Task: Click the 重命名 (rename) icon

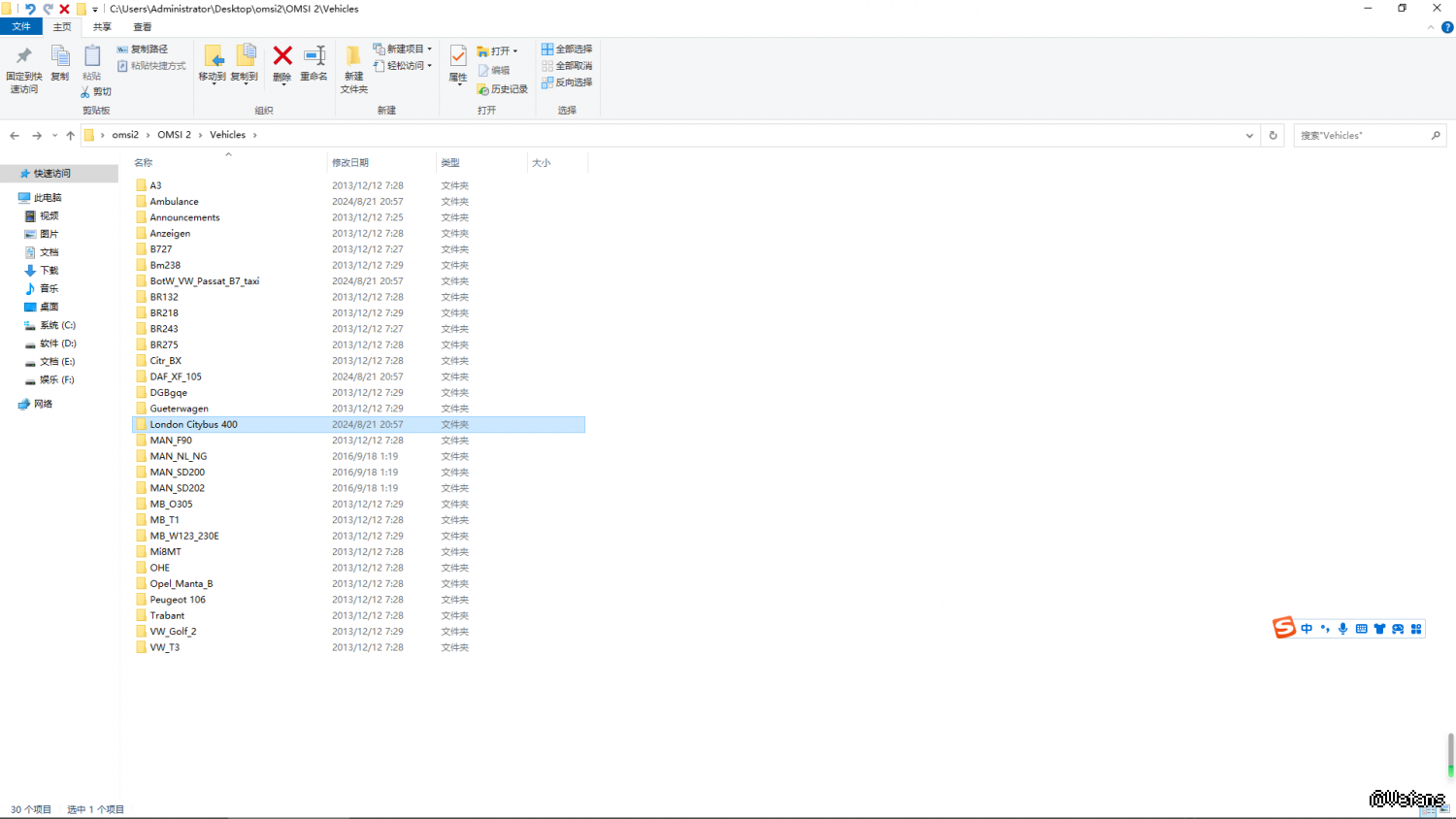Action: click(x=314, y=57)
